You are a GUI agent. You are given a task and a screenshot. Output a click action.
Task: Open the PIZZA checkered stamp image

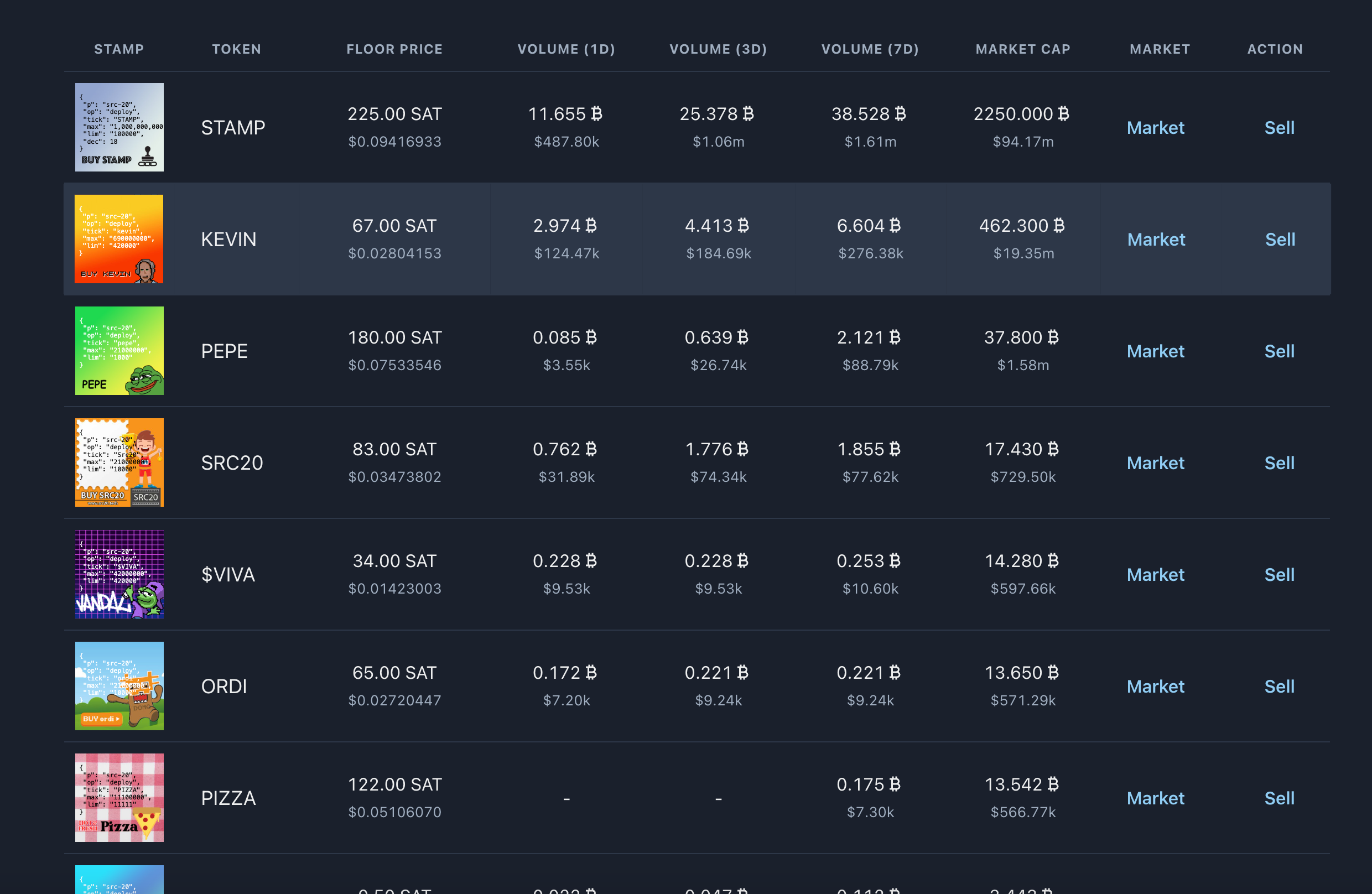119,798
